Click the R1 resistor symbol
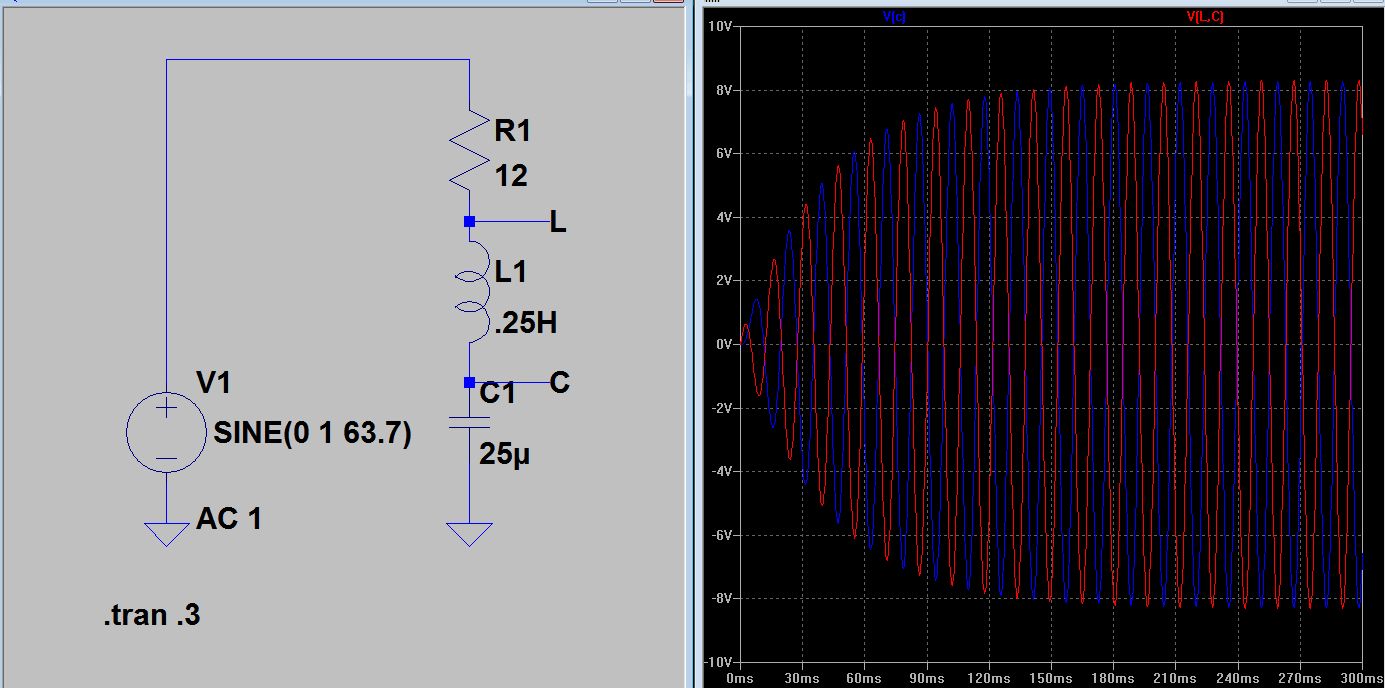 point(468,150)
